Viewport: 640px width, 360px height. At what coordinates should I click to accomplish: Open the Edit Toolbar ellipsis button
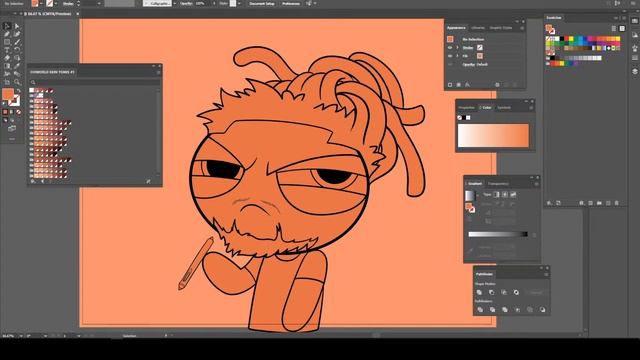12,139
